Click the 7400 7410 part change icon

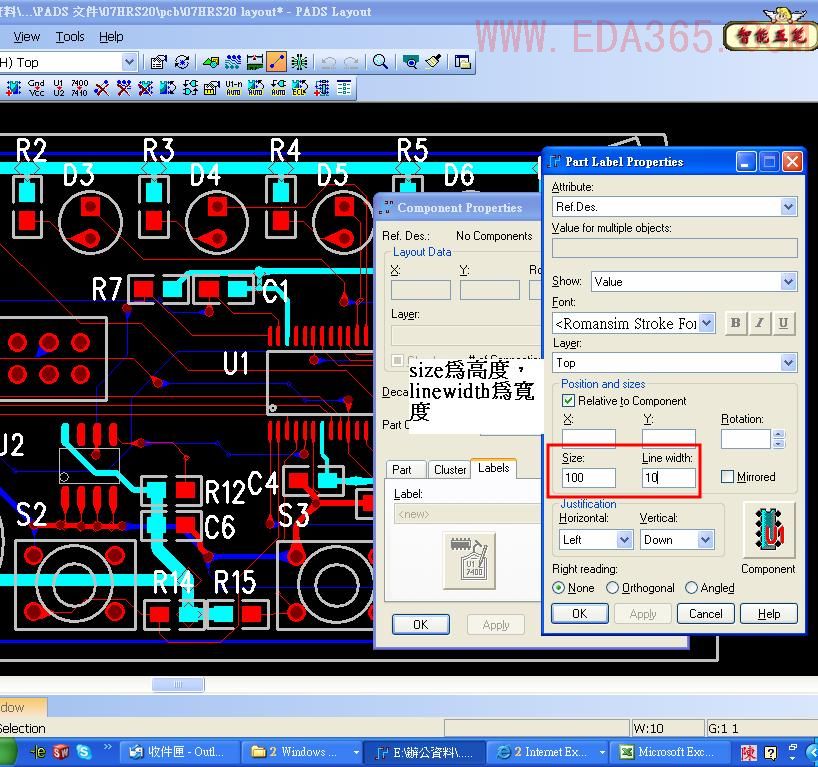(80, 88)
